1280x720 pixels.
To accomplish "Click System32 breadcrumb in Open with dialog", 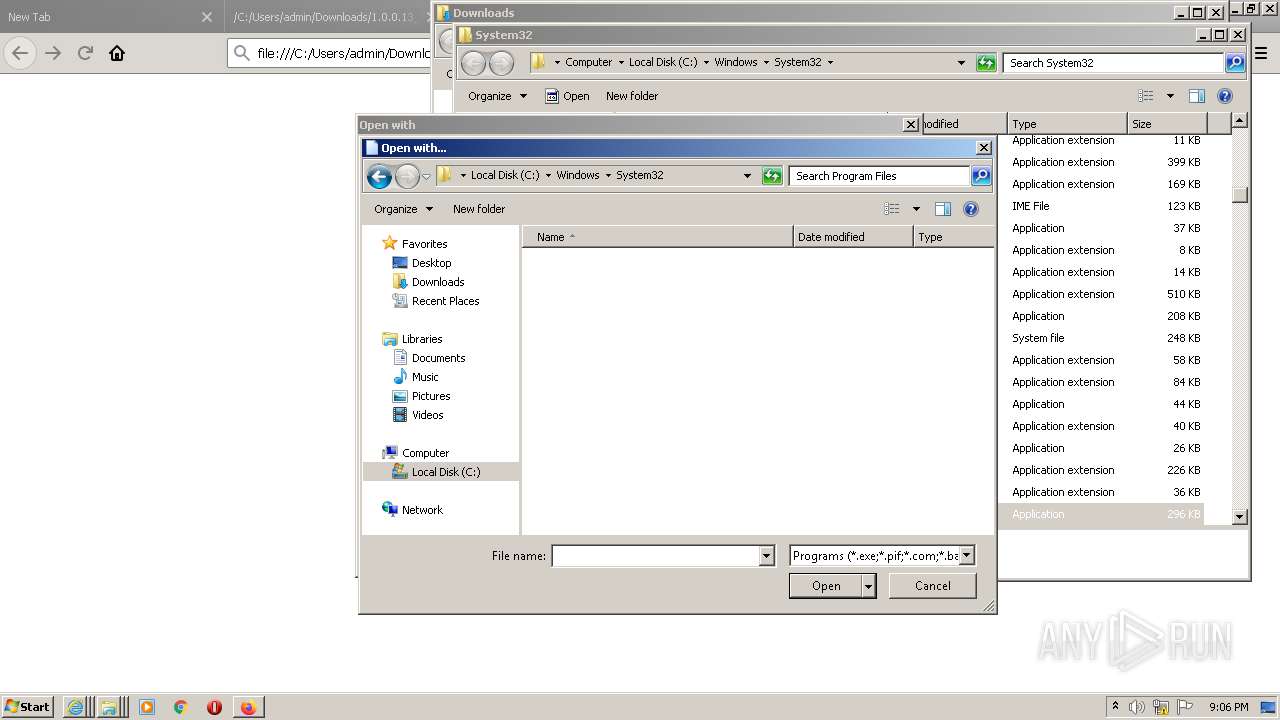I will click(639, 175).
